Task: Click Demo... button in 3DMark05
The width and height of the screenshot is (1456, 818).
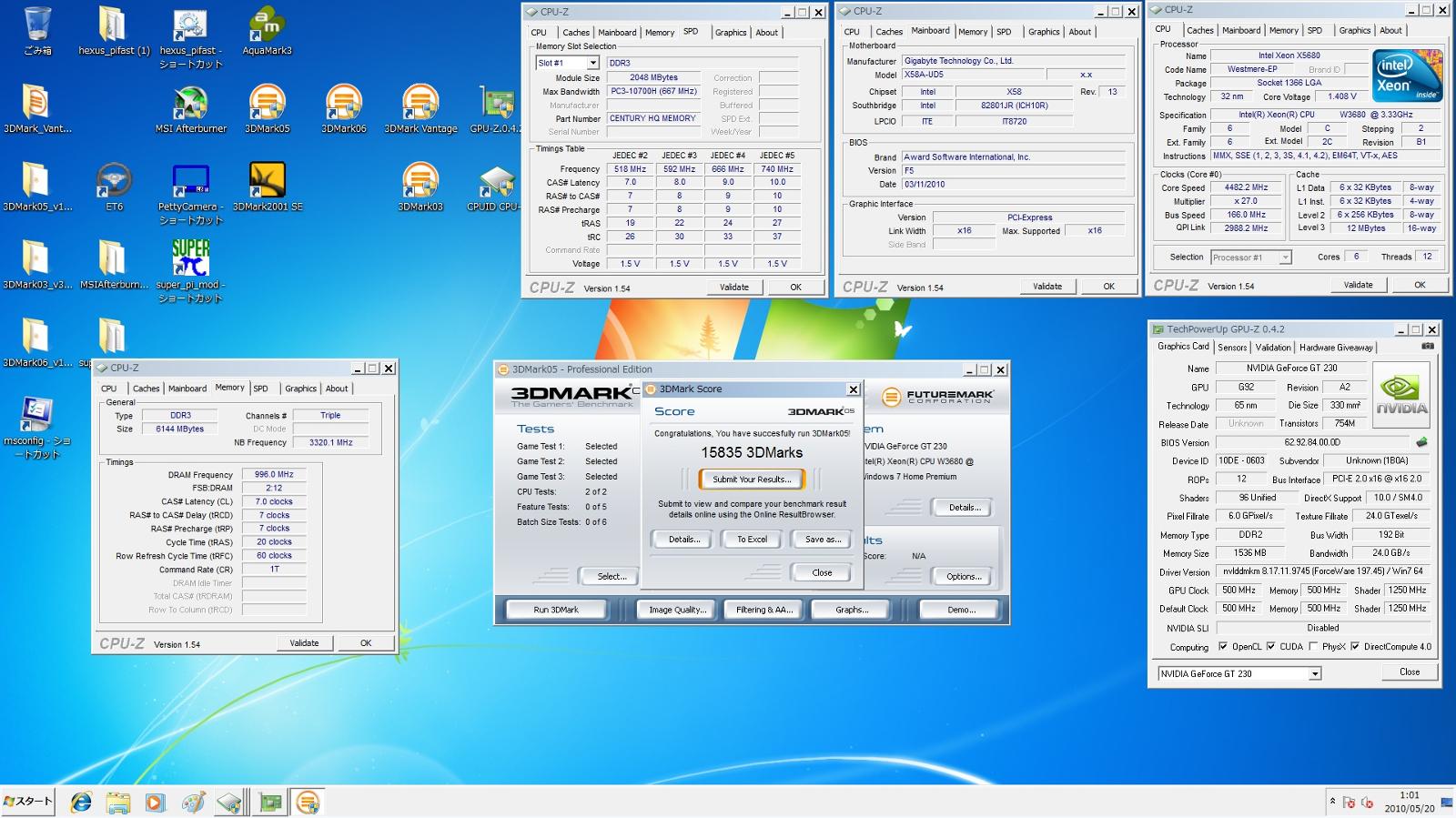Action: tap(960, 610)
